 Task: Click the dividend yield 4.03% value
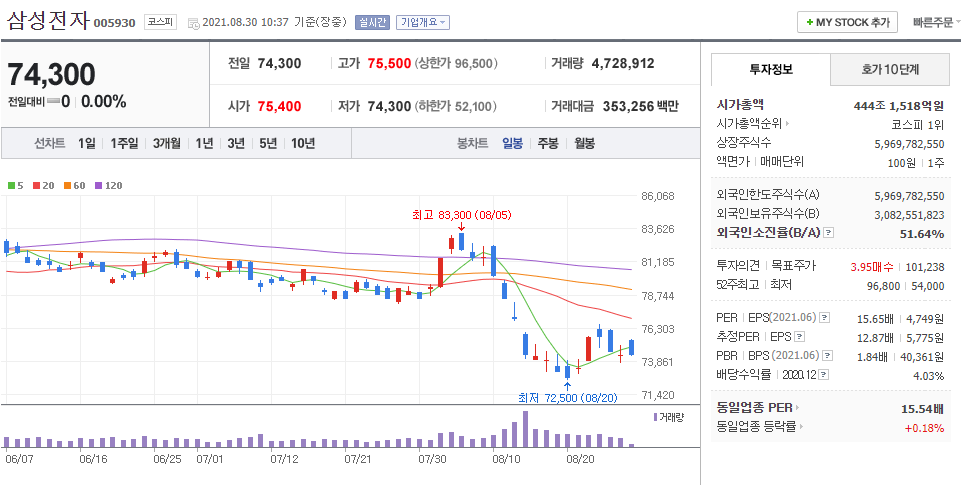pos(930,376)
